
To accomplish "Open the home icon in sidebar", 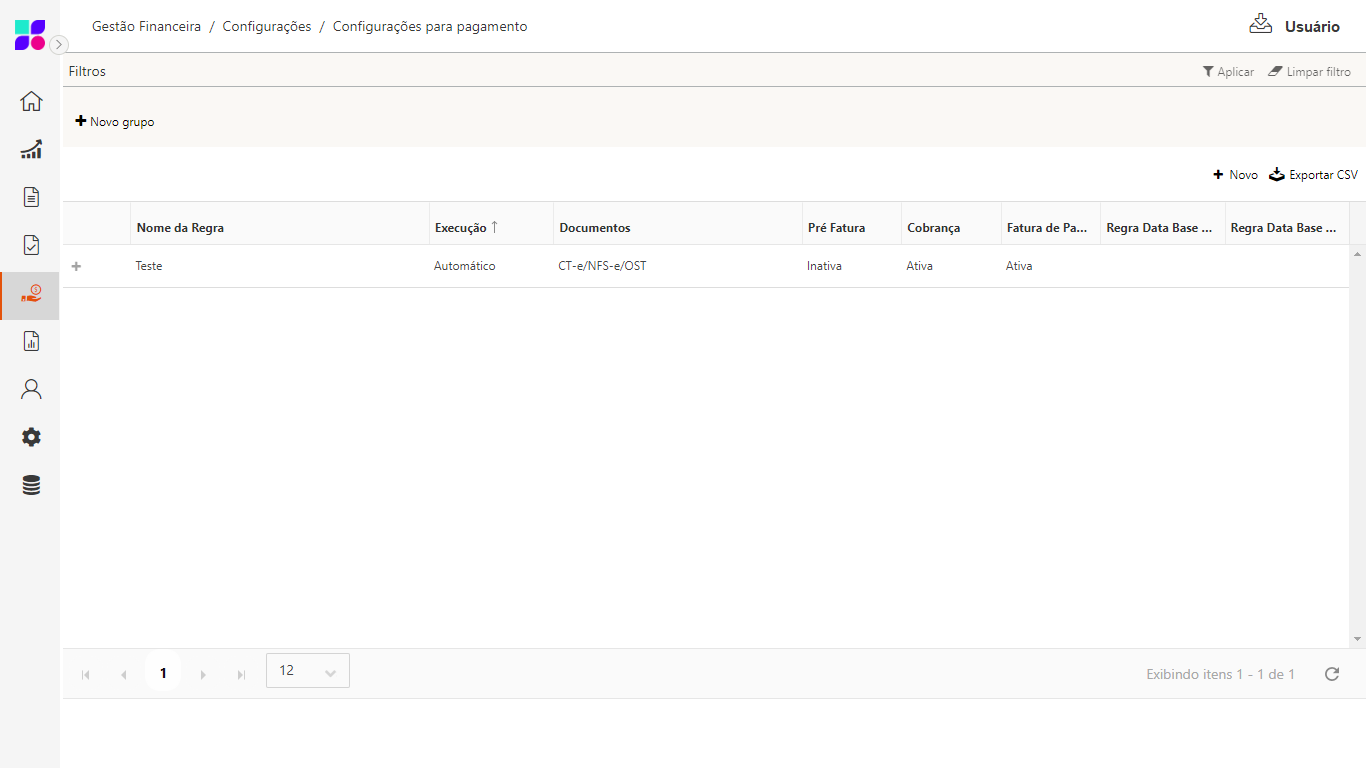I will tap(31, 101).
